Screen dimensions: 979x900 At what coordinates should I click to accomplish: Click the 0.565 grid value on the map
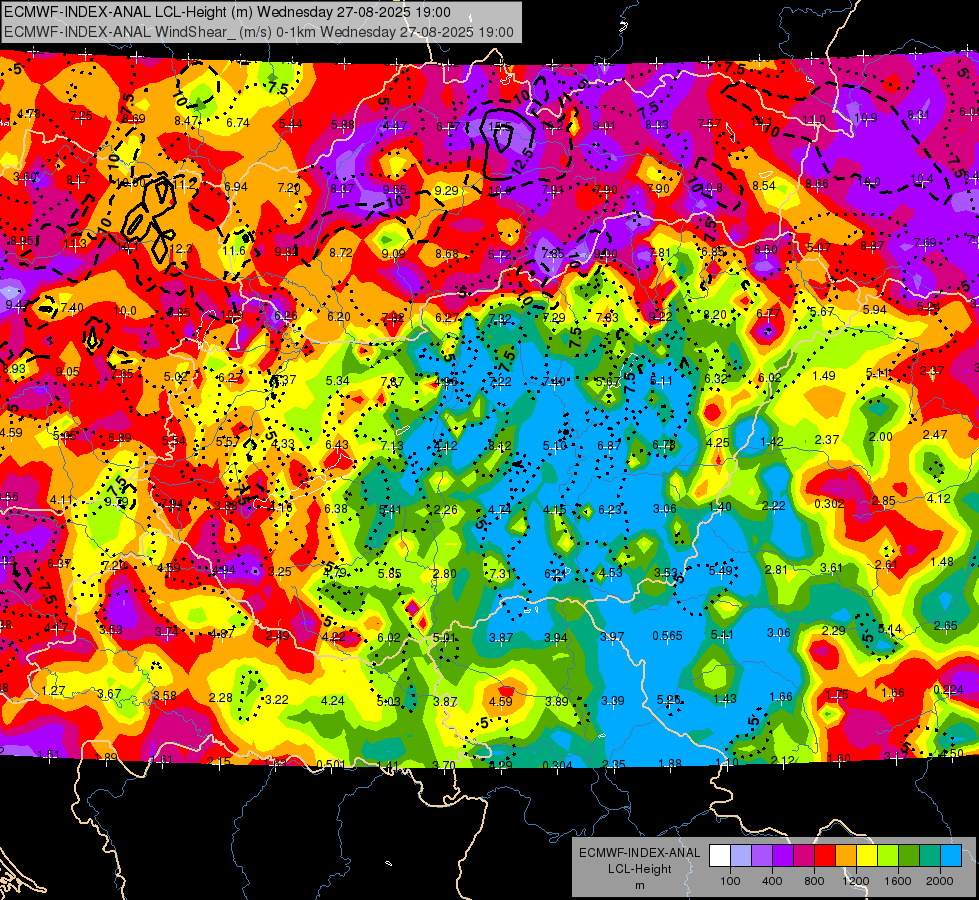667,635
